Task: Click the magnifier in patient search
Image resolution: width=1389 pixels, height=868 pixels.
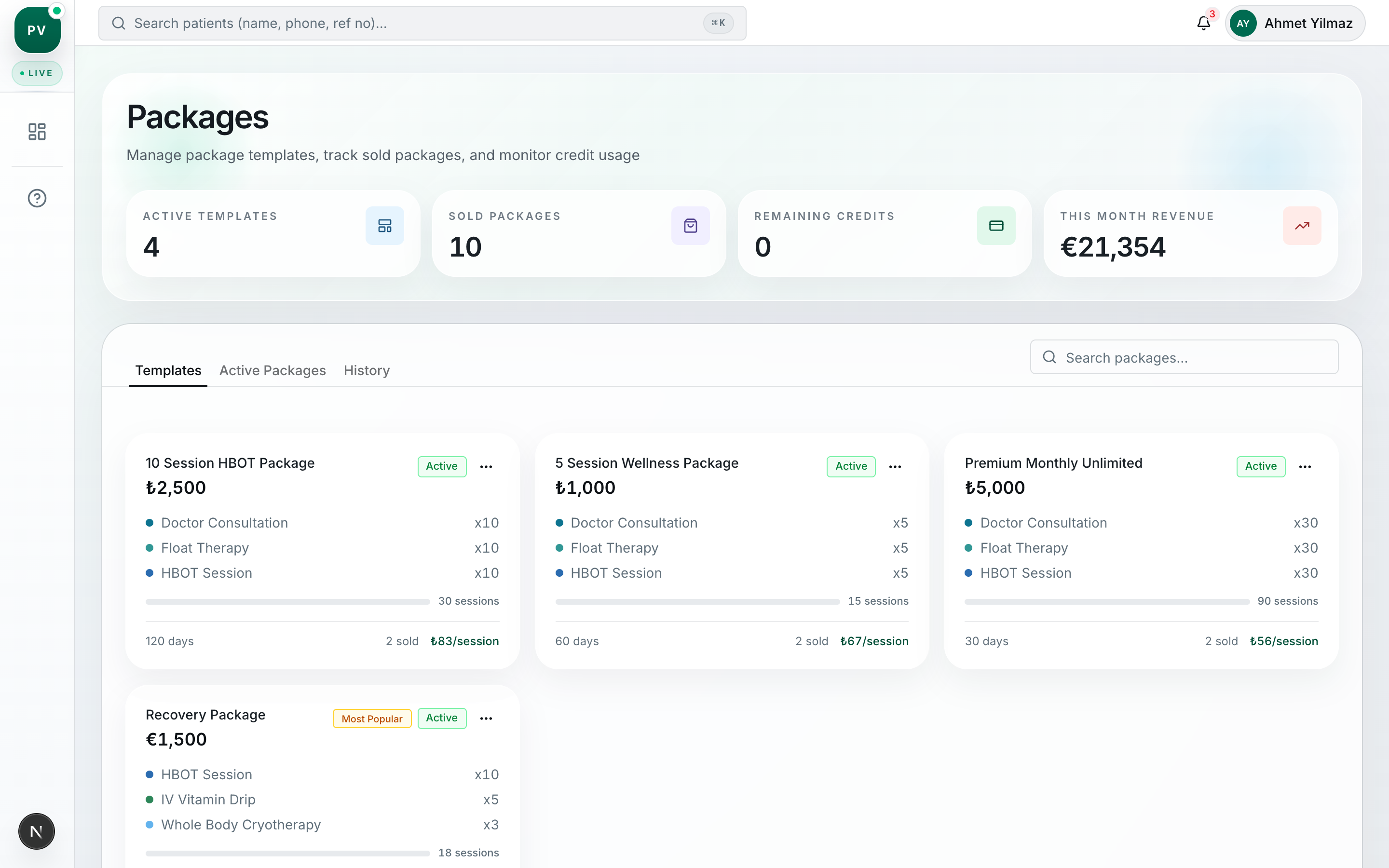Action: pyautogui.click(x=119, y=23)
